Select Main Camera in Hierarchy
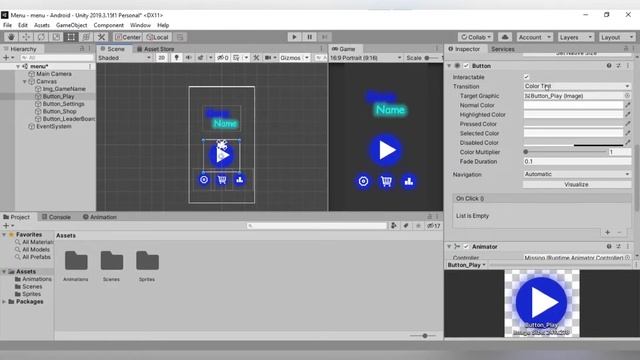640x360 pixels. pyautogui.click(x=53, y=74)
